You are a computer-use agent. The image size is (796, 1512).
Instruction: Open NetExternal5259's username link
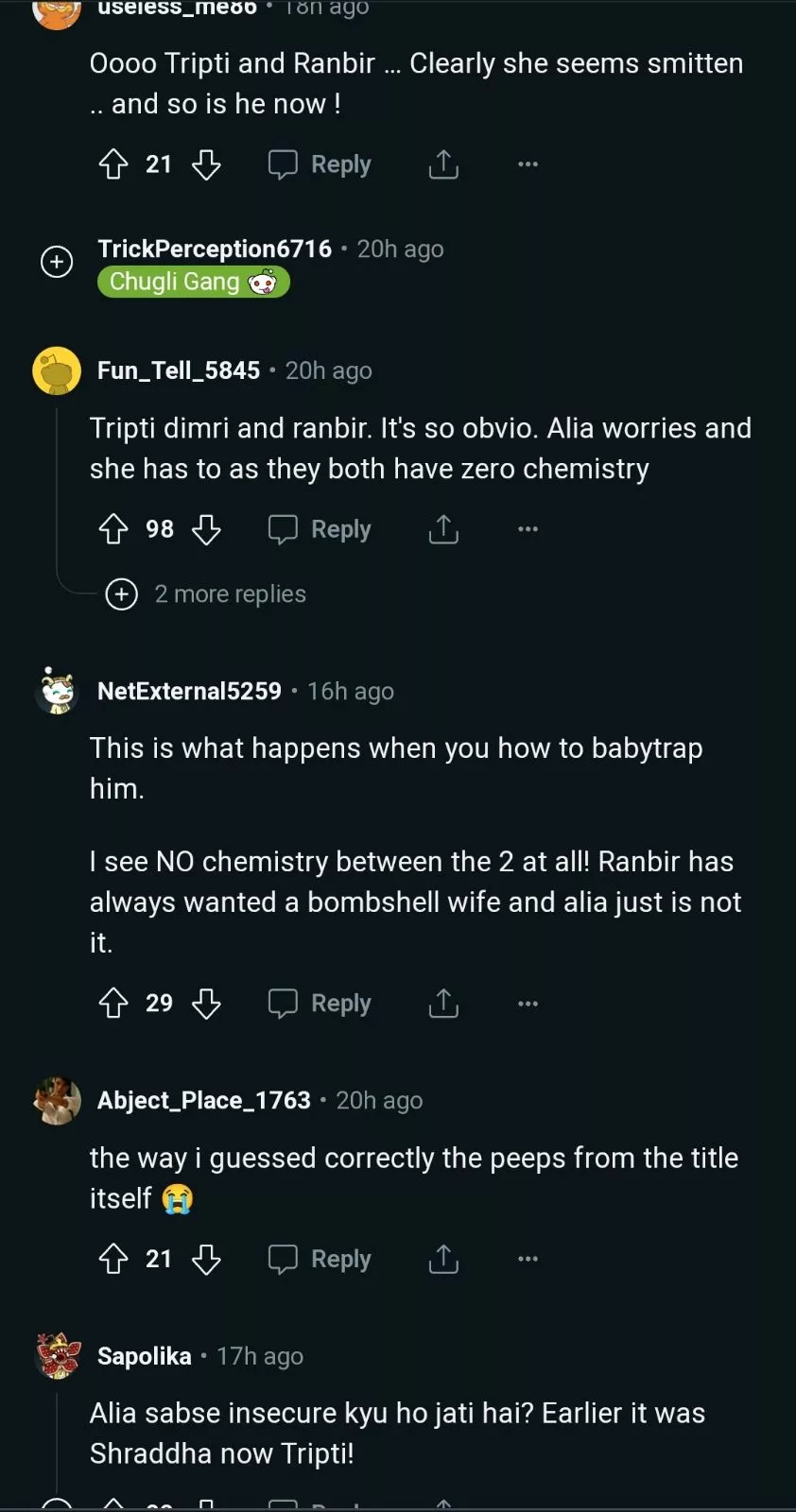(x=189, y=691)
